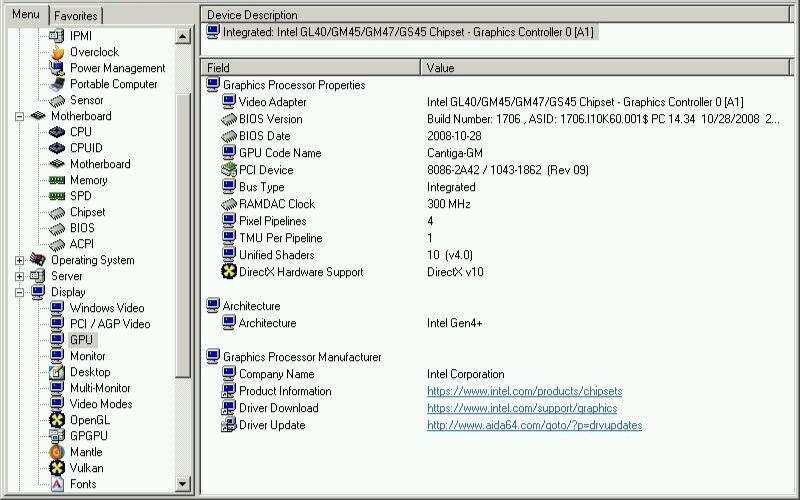Open the aida64.com driver updates link
The width and height of the screenshot is (800, 500).
[534, 425]
